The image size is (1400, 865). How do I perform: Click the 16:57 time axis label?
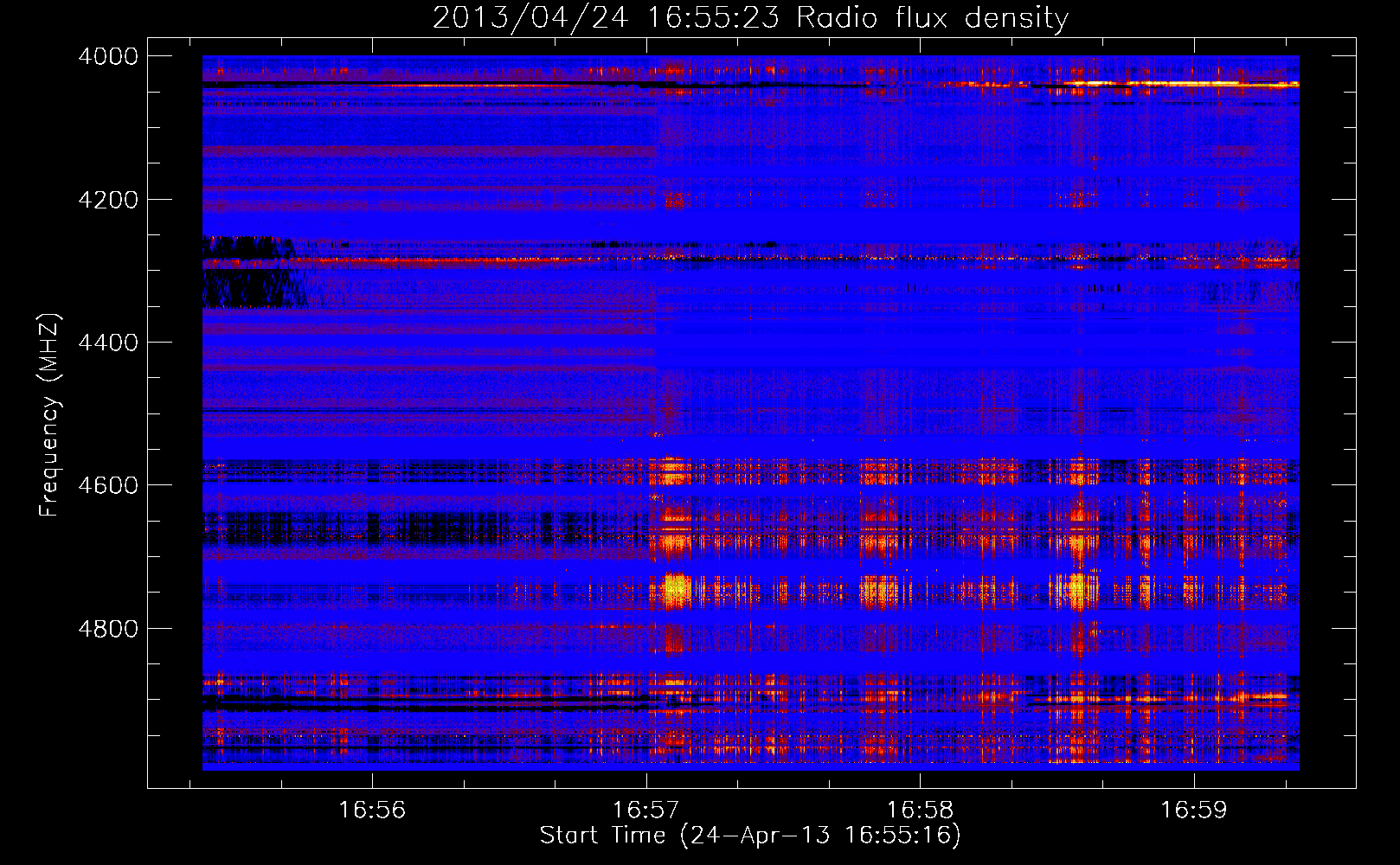pos(646,811)
